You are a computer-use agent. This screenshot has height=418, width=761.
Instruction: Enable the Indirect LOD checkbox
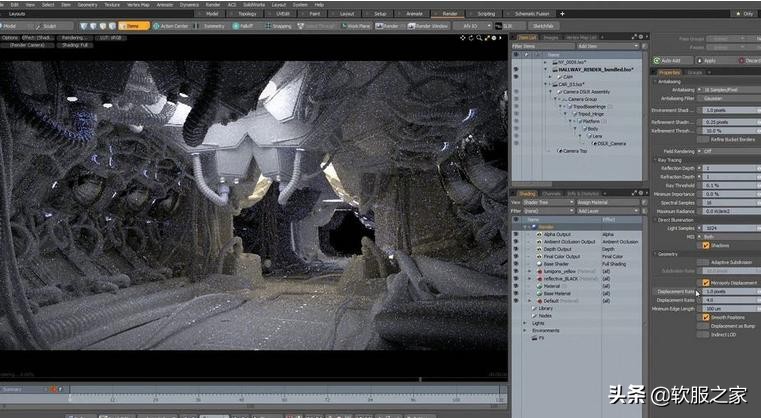tap(701, 334)
